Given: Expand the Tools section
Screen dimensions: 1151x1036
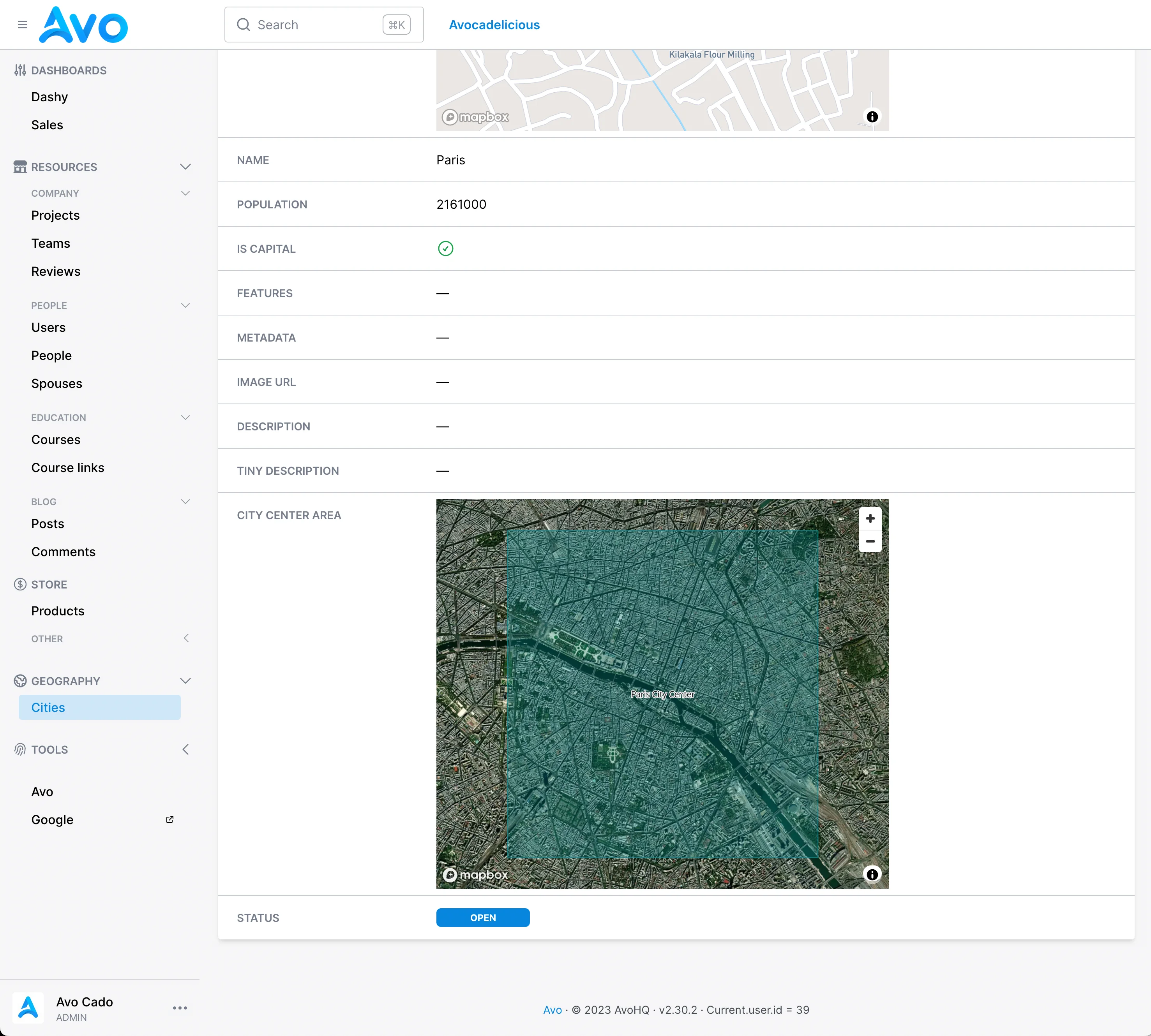Looking at the screenshot, I should click(x=185, y=750).
